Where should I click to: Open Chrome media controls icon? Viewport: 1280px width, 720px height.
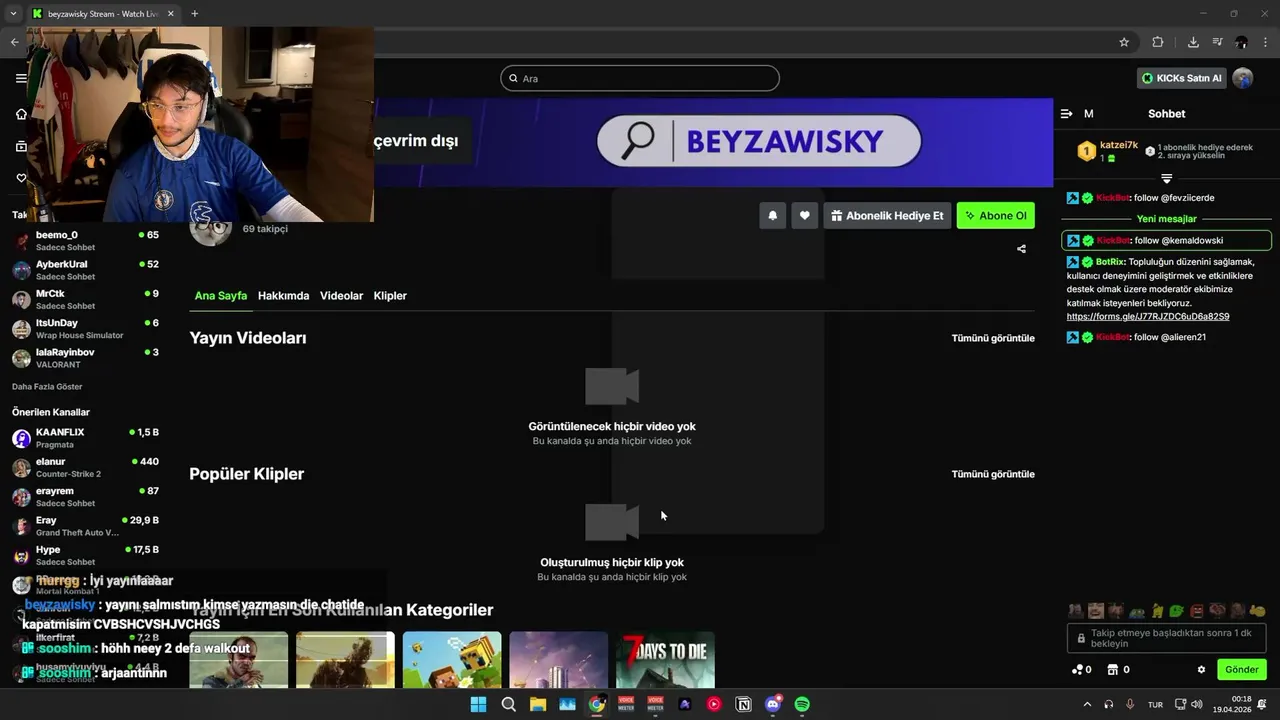1217,42
